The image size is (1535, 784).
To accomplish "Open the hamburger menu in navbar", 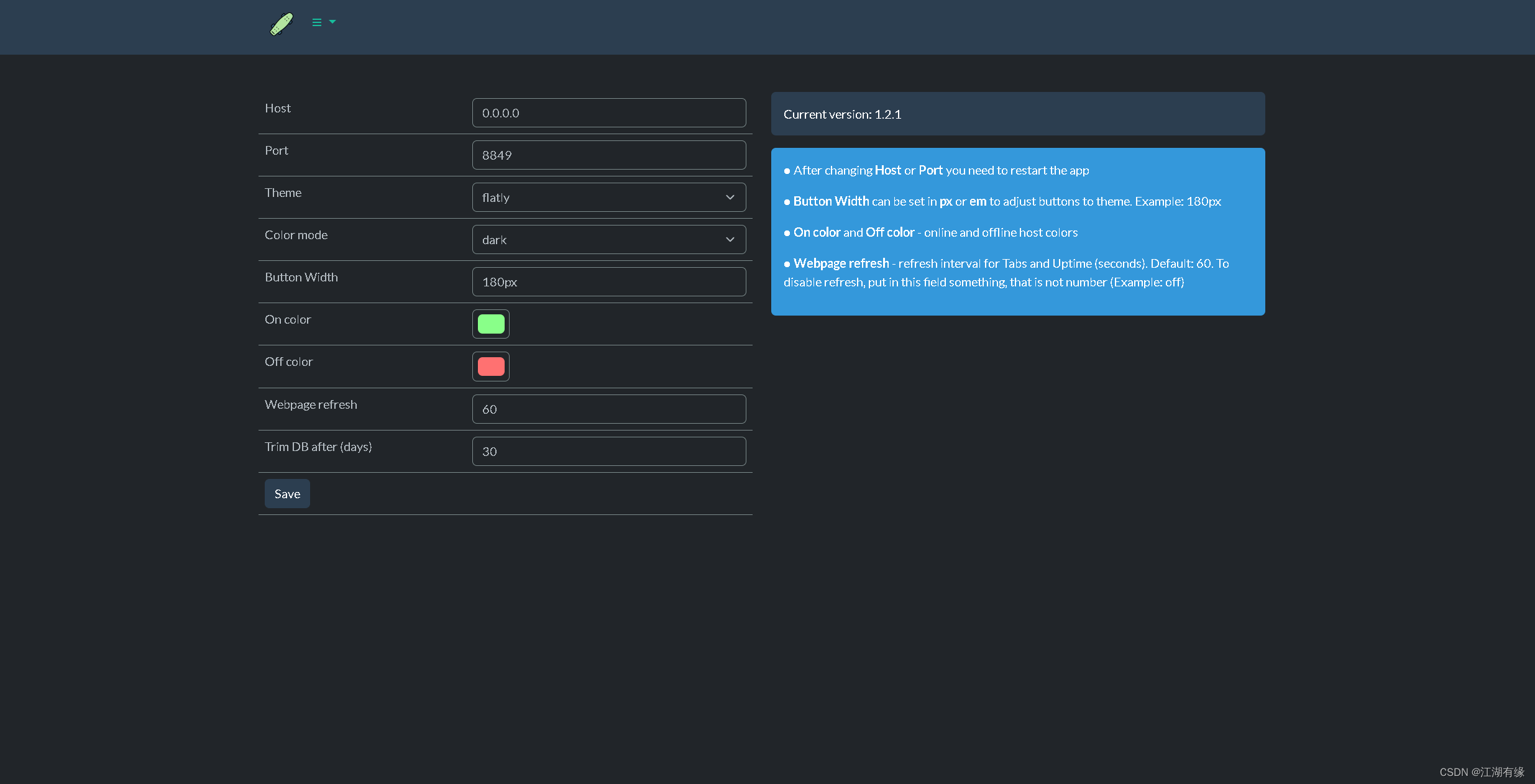I will [x=317, y=22].
